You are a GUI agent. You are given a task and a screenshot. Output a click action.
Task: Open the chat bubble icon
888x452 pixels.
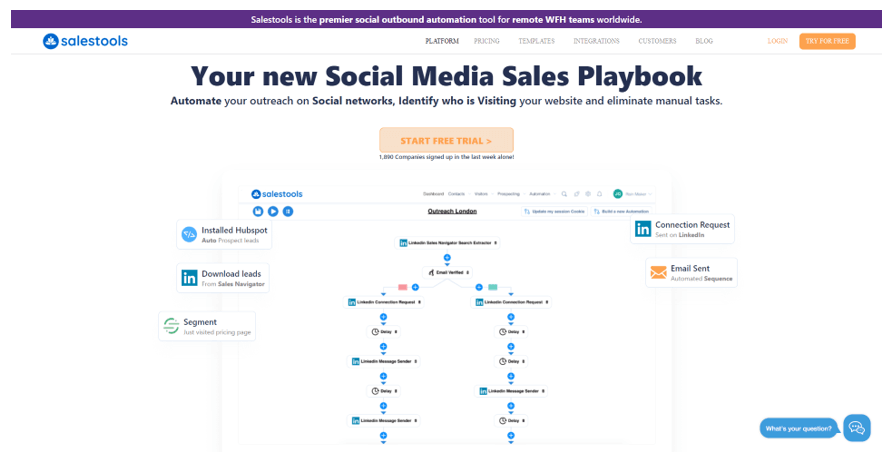(857, 428)
